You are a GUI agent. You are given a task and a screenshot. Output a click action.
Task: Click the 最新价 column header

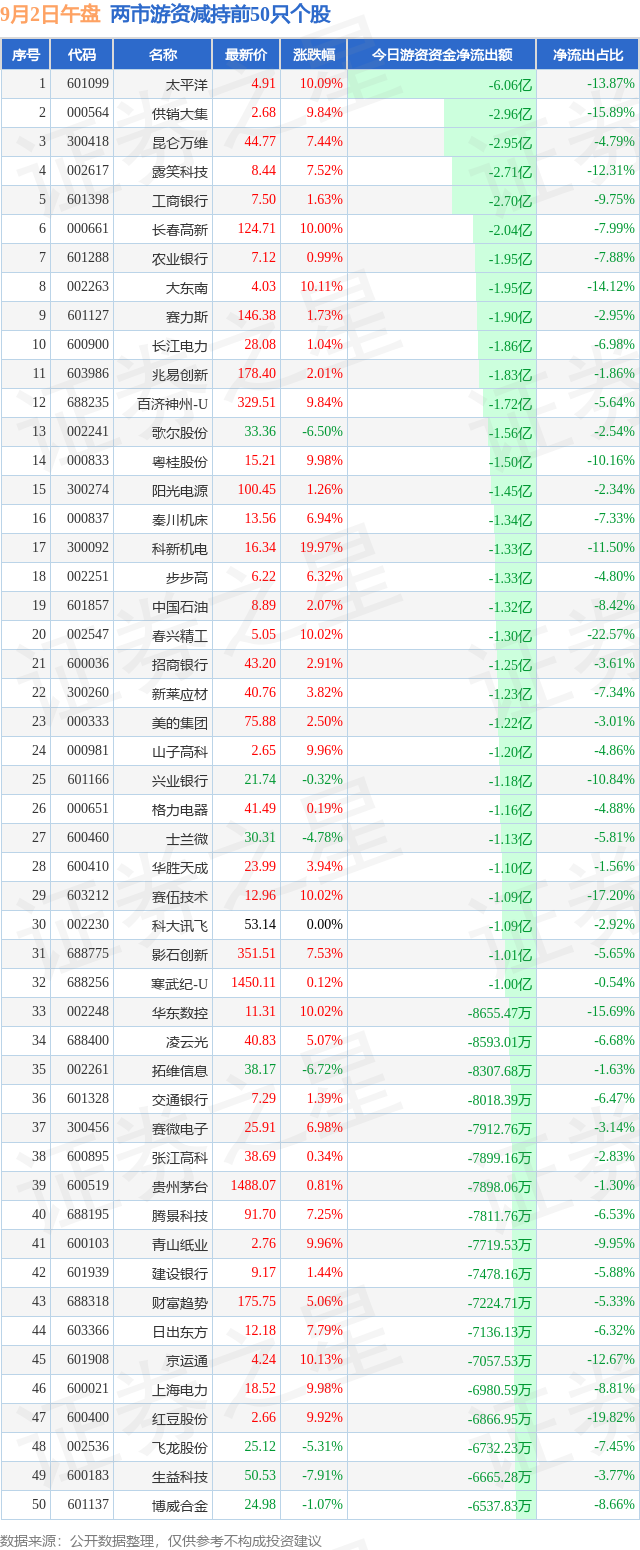246,55
